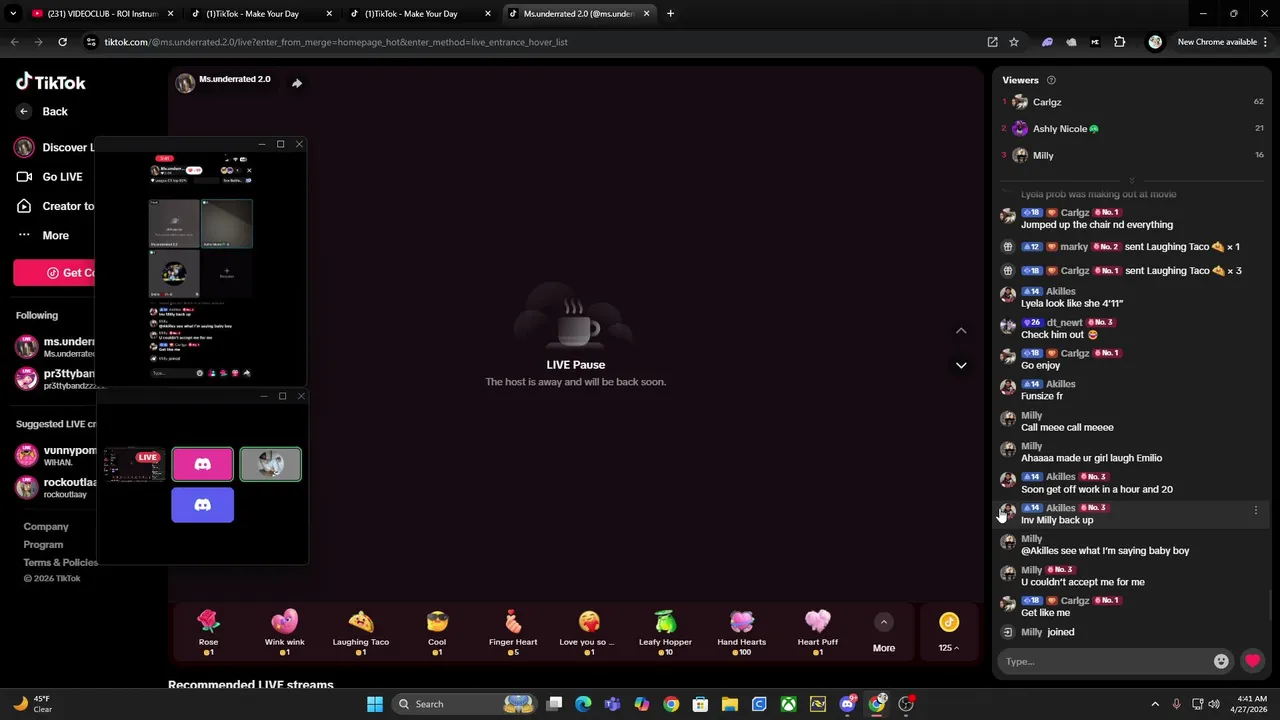Go Back in TikTok sidebar
This screenshot has height=720, width=1280.
(x=43, y=111)
